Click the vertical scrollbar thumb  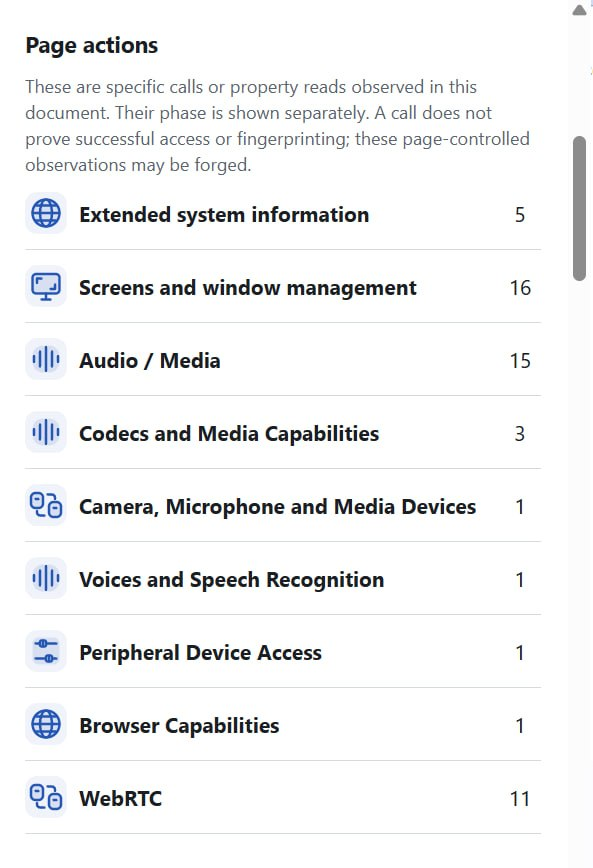pos(579,209)
